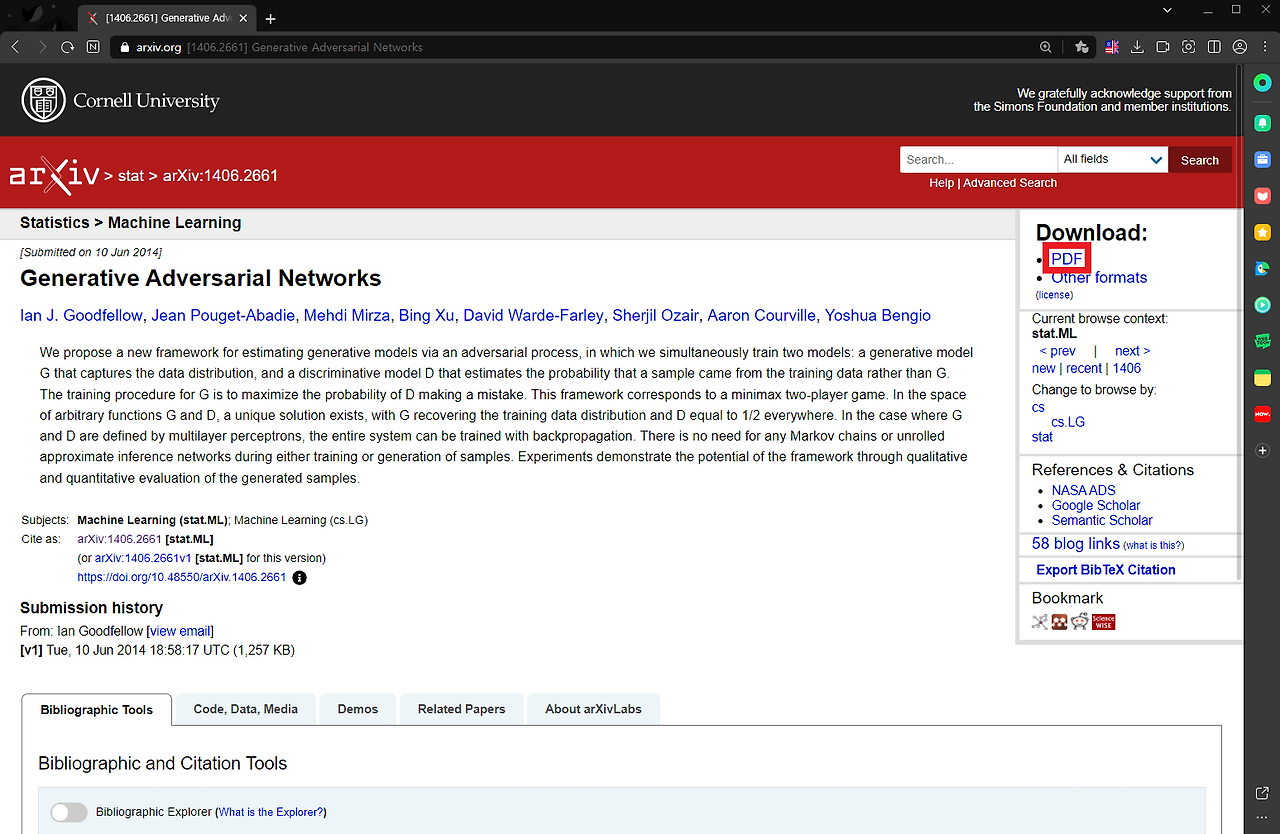This screenshot has width=1280, height=834.
Task: Open the All fields search dropdown
Action: tap(1112, 159)
